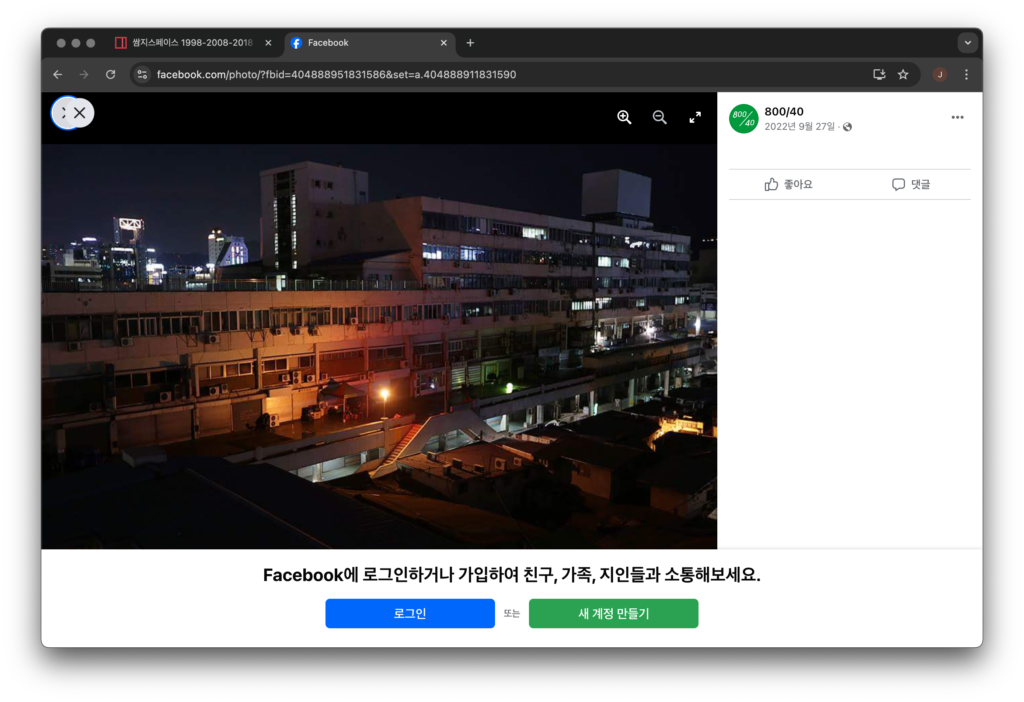Switch to the 쌈지스페이스 1998-2008-2018 tab

click(x=192, y=43)
